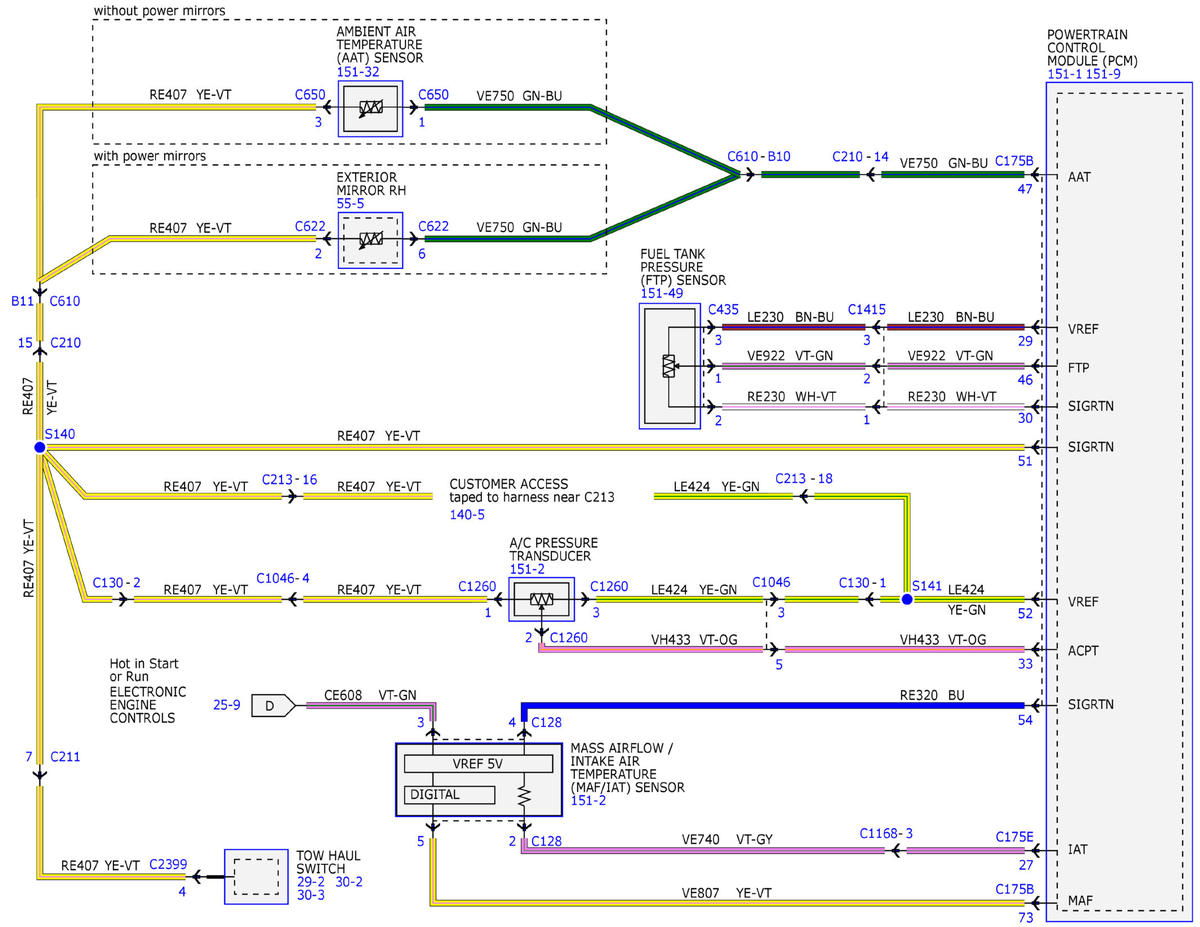The image size is (1200, 927).
Task: Select the MAF/IAT sensor VREF 5V block
Action: [478, 764]
